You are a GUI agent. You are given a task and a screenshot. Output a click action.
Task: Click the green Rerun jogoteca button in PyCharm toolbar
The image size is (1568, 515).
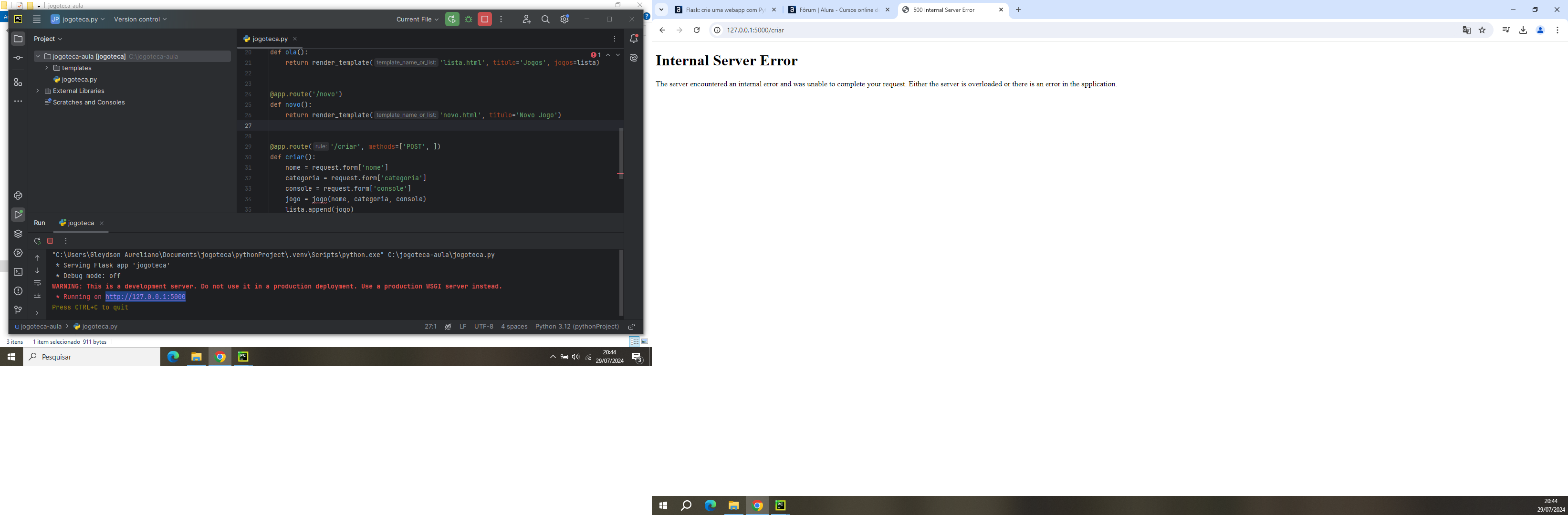(x=452, y=20)
